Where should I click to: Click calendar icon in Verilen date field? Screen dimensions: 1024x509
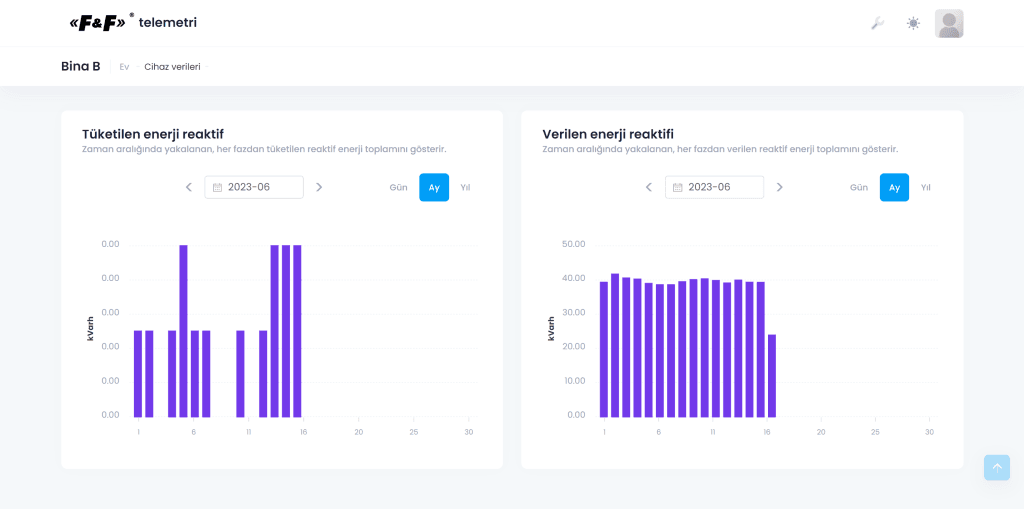tap(677, 188)
